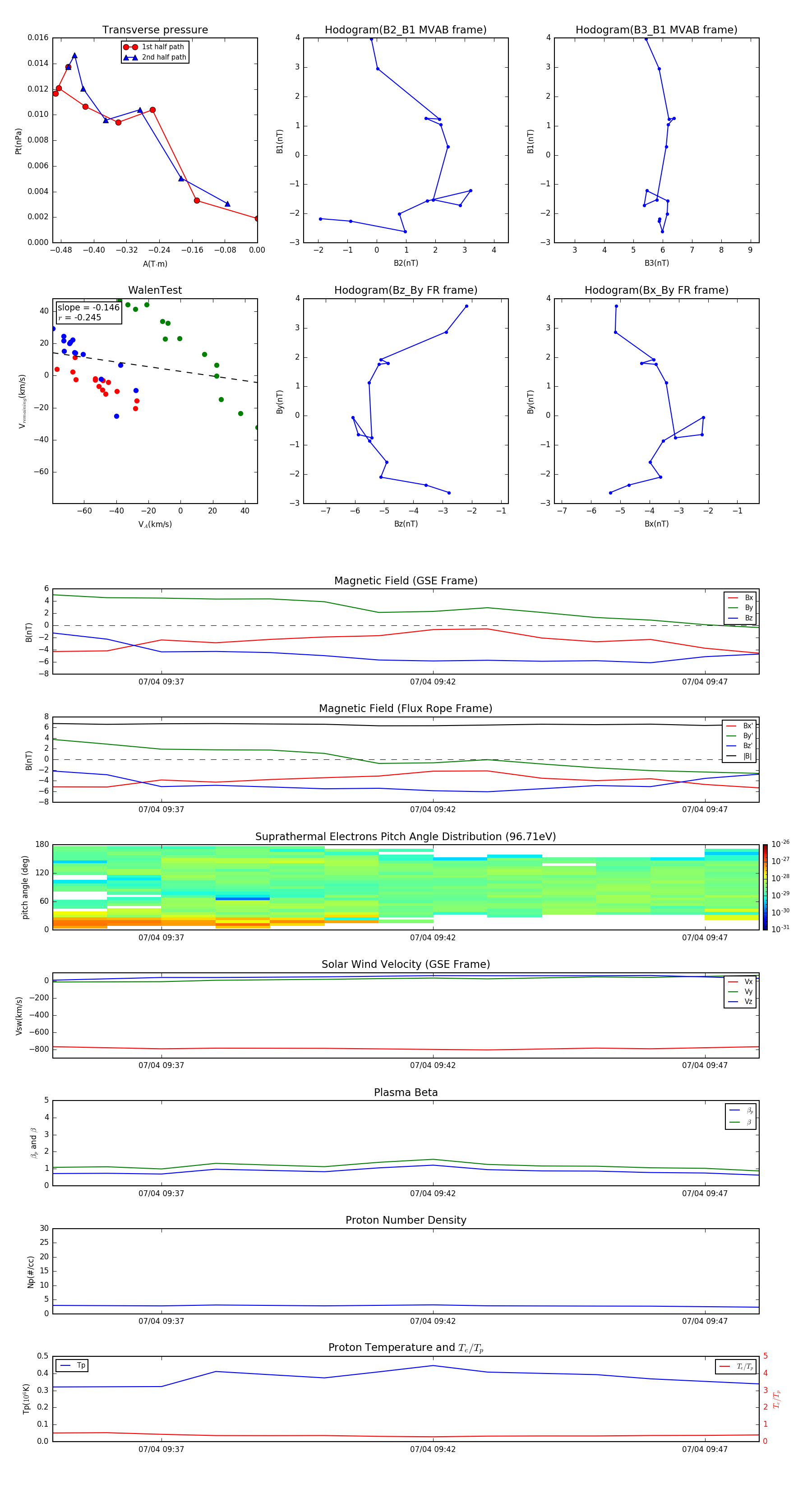Image resolution: width=812 pixels, height=1489 pixels.
Task: Click the colorbar tick label '10^-26'
Action: tap(780, 844)
